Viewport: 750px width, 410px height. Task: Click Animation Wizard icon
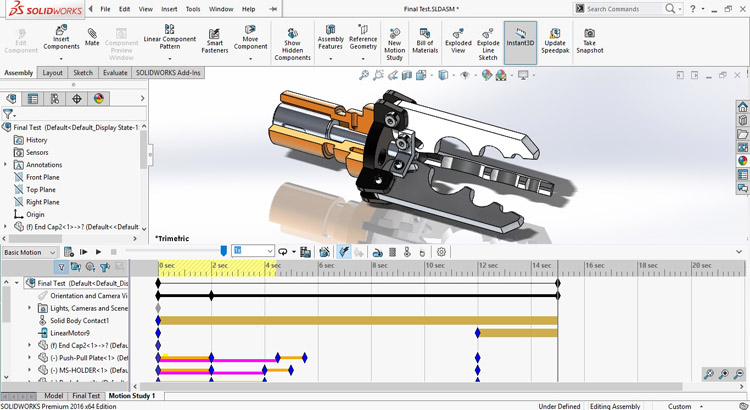(324, 252)
